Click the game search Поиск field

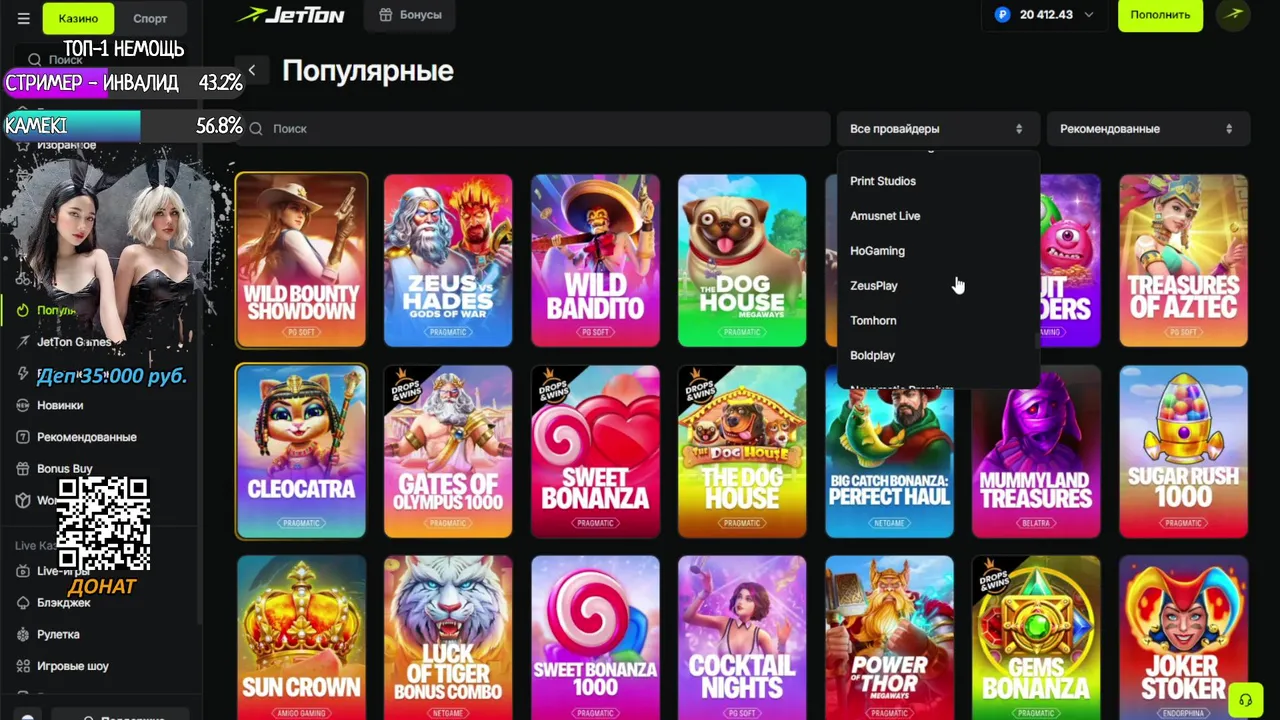tap(533, 129)
